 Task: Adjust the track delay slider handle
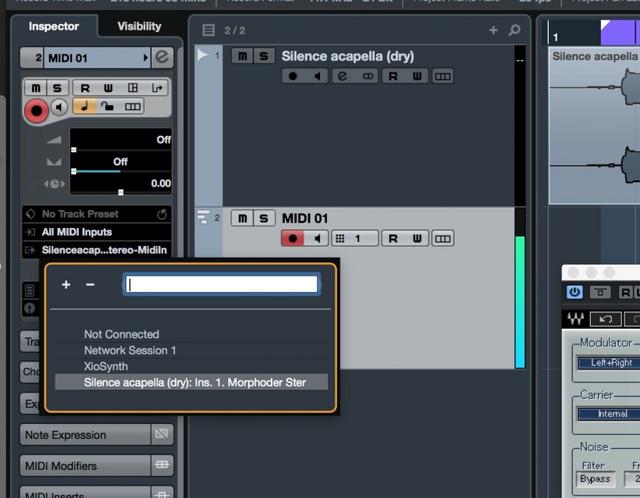[x=121, y=192]
